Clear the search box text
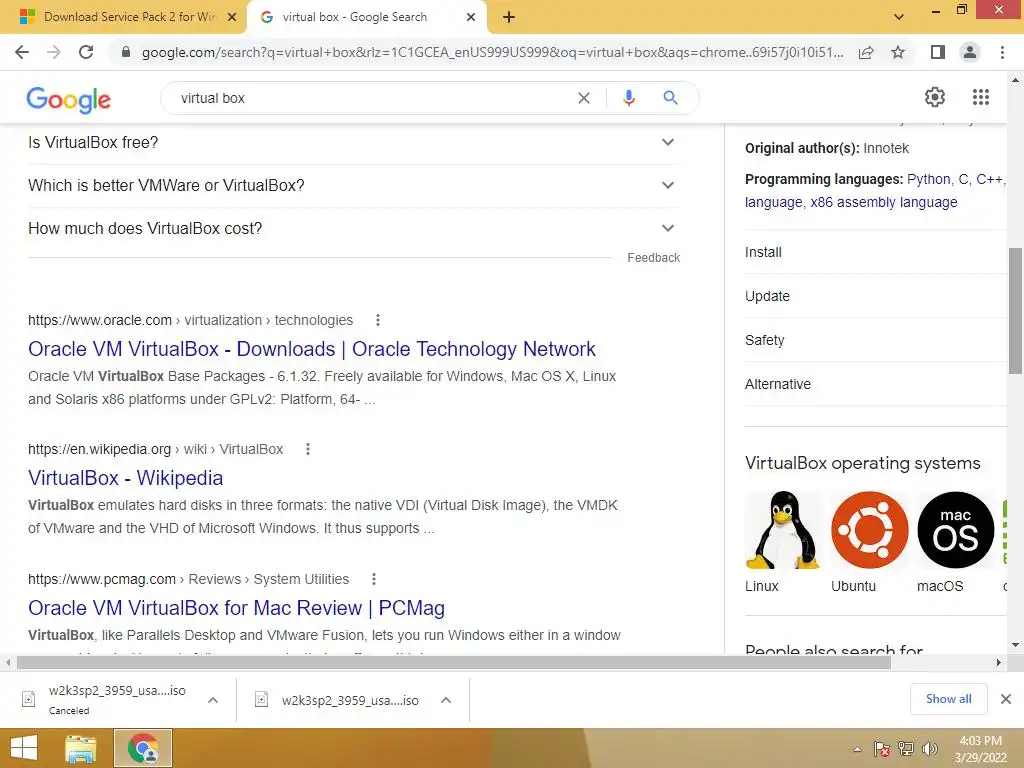 584,98
